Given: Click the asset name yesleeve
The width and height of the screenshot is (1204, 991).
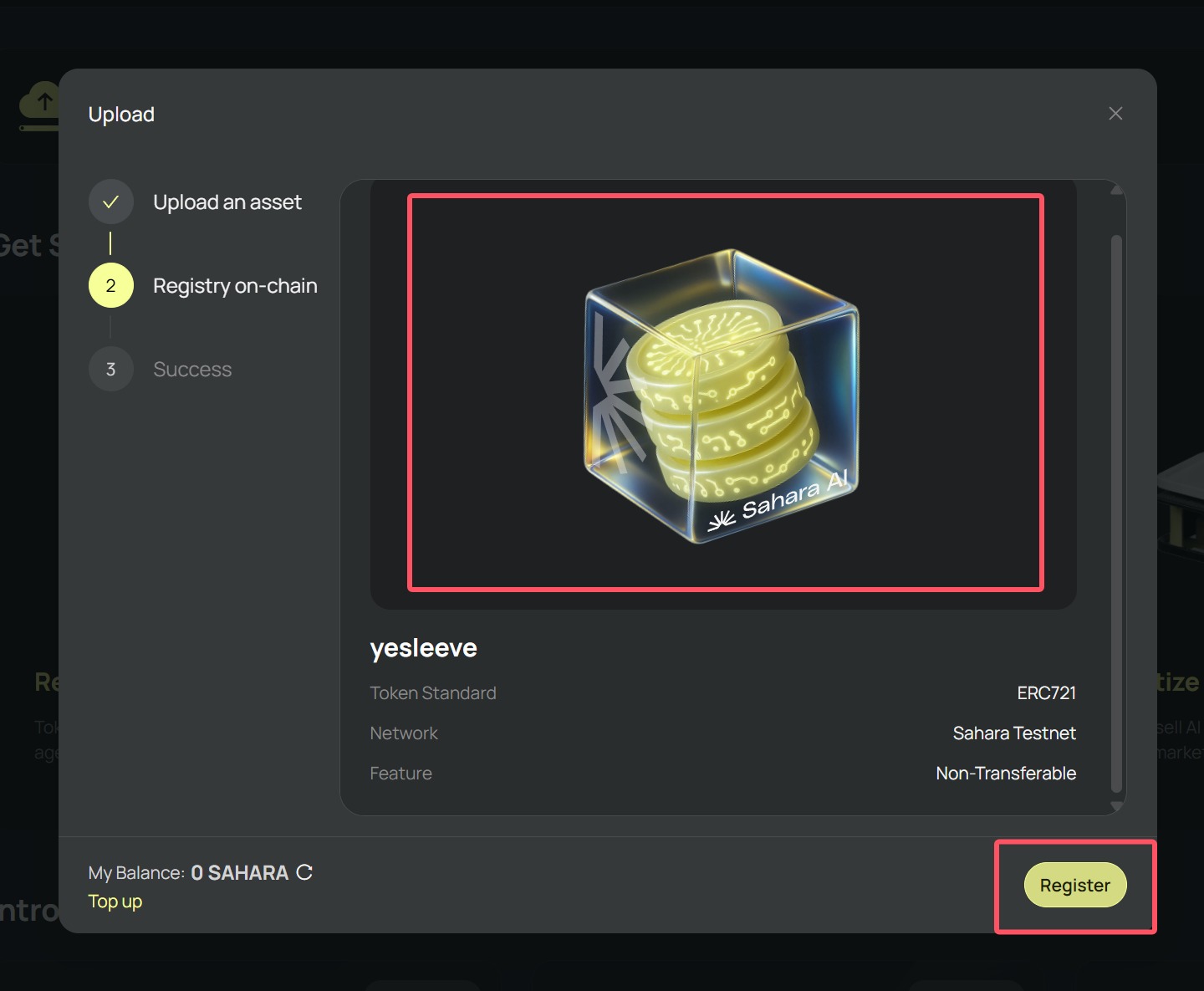Looking at the screenshot, I should click(x=424, y=648).
